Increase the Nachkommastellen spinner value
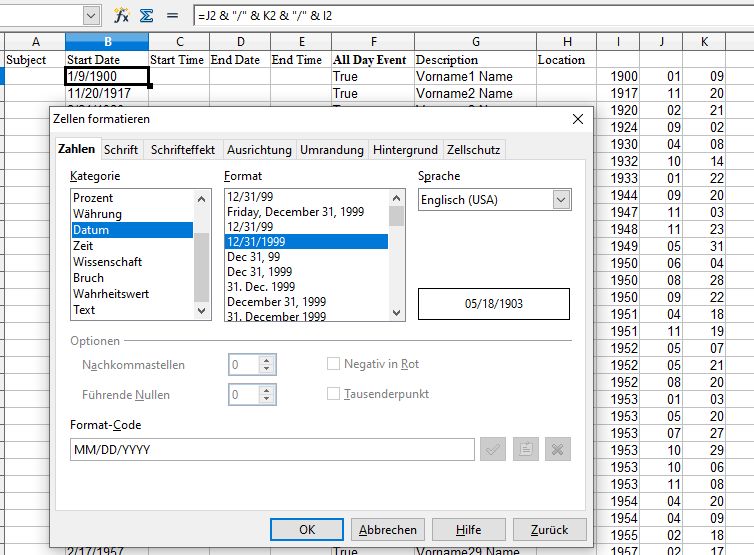Viewport: 754px width, 555px height. 266,360
